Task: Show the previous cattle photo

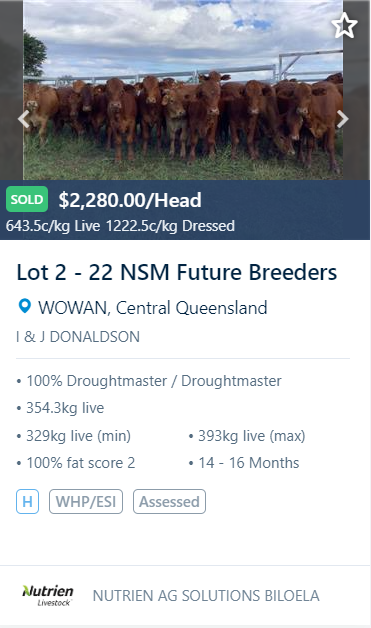Action: click(x=24, y=119)
